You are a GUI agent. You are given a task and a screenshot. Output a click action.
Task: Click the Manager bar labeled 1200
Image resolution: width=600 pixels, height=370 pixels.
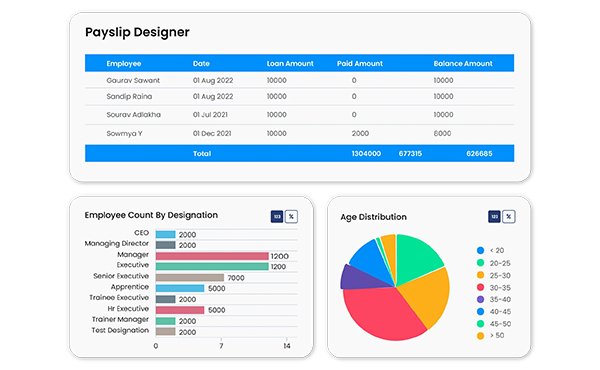click(212, 256)
